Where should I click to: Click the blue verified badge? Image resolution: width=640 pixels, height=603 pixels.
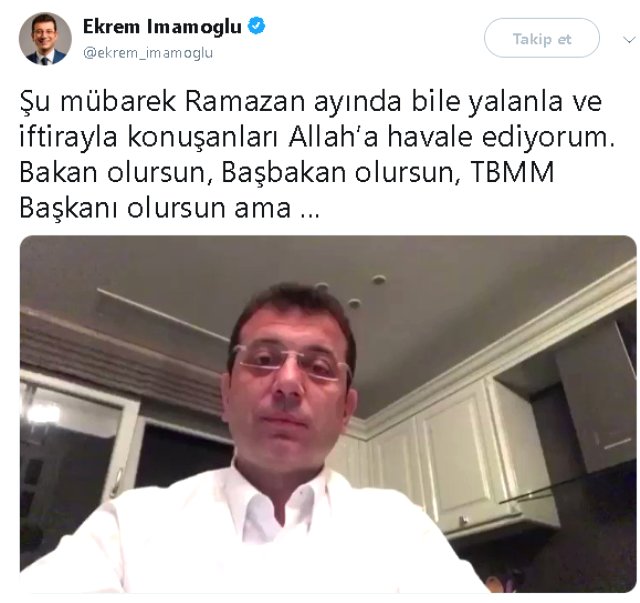[256, 26]
